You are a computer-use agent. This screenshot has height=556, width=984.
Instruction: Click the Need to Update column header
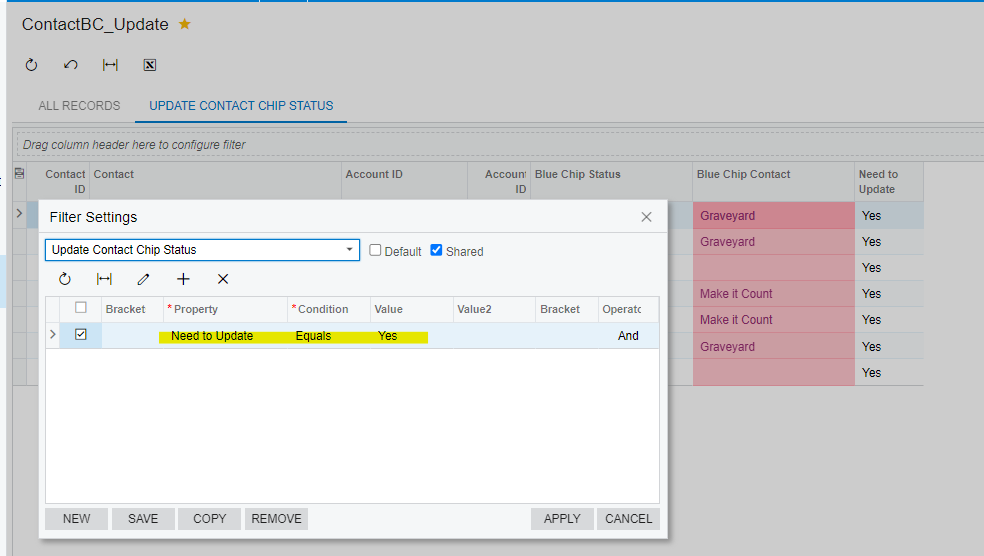pos(889,181)
